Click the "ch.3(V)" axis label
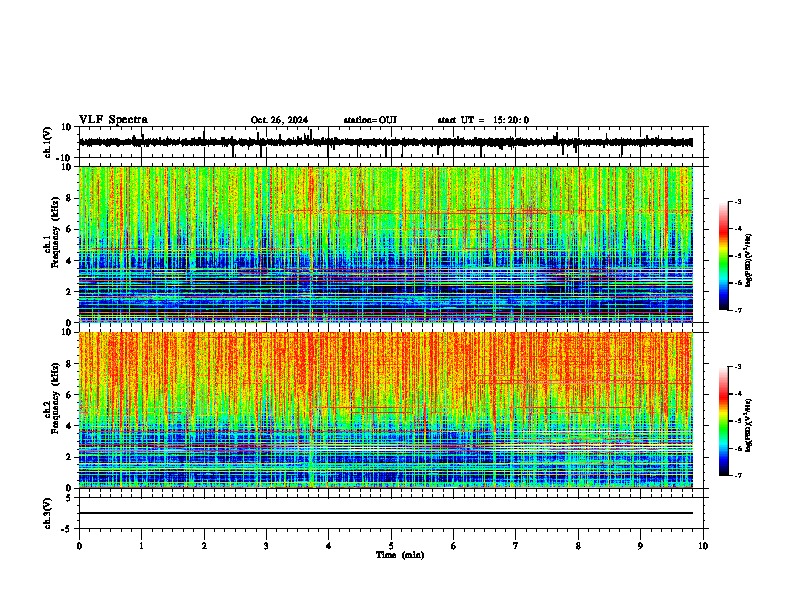792x612 pixels. [x=48, y=513]
